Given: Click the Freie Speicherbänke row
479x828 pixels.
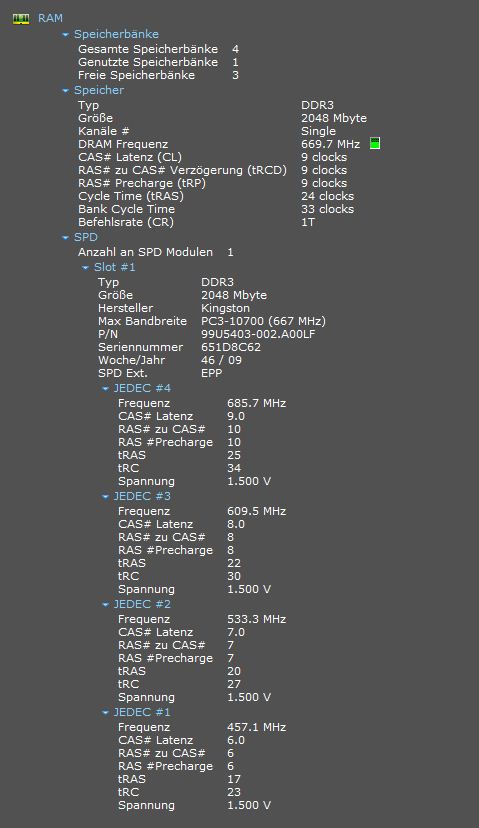Looking at the screenshot, I should [x=158, y=76].
